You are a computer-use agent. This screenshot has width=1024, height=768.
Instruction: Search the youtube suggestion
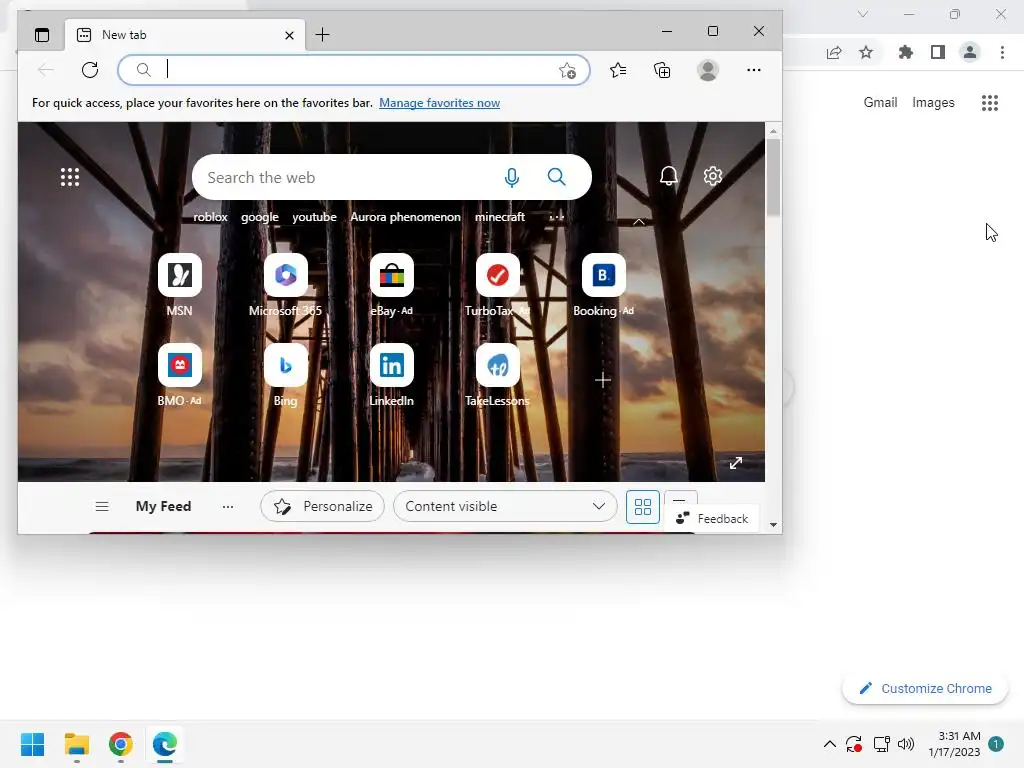[314, 217]
